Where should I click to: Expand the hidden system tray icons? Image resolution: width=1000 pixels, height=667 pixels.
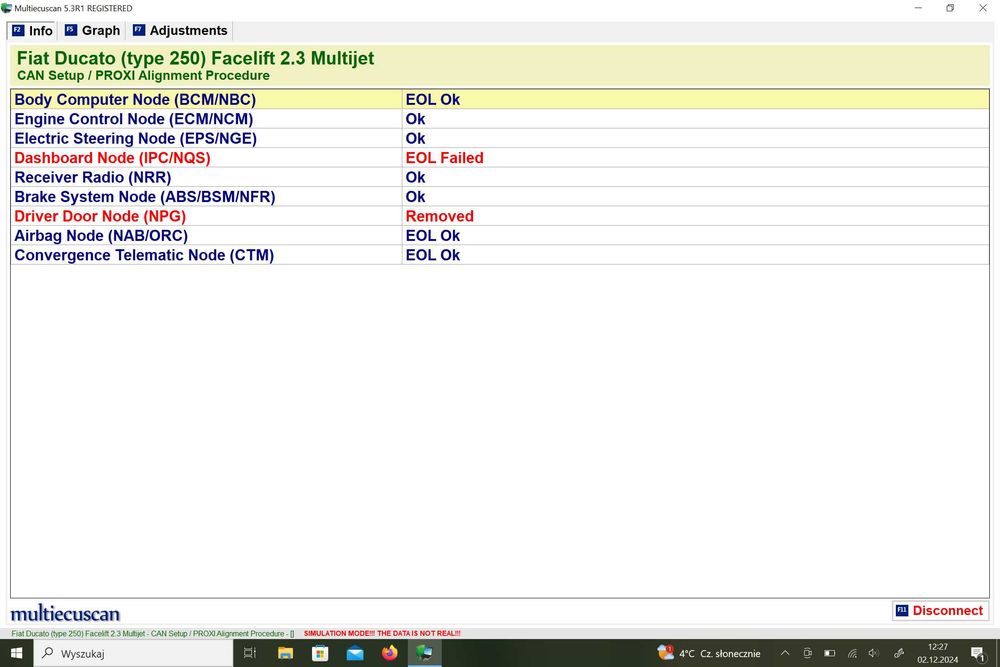[x=785, y=653]
